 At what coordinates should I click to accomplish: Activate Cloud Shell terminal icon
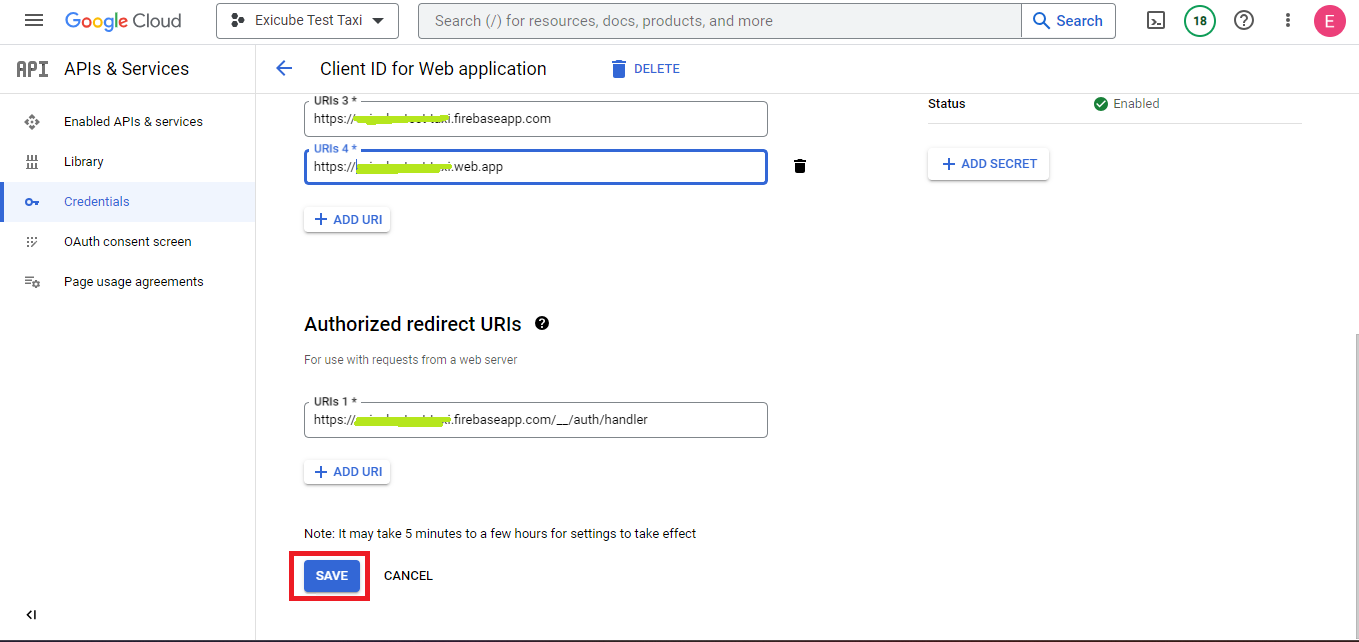click(1156, 21)
